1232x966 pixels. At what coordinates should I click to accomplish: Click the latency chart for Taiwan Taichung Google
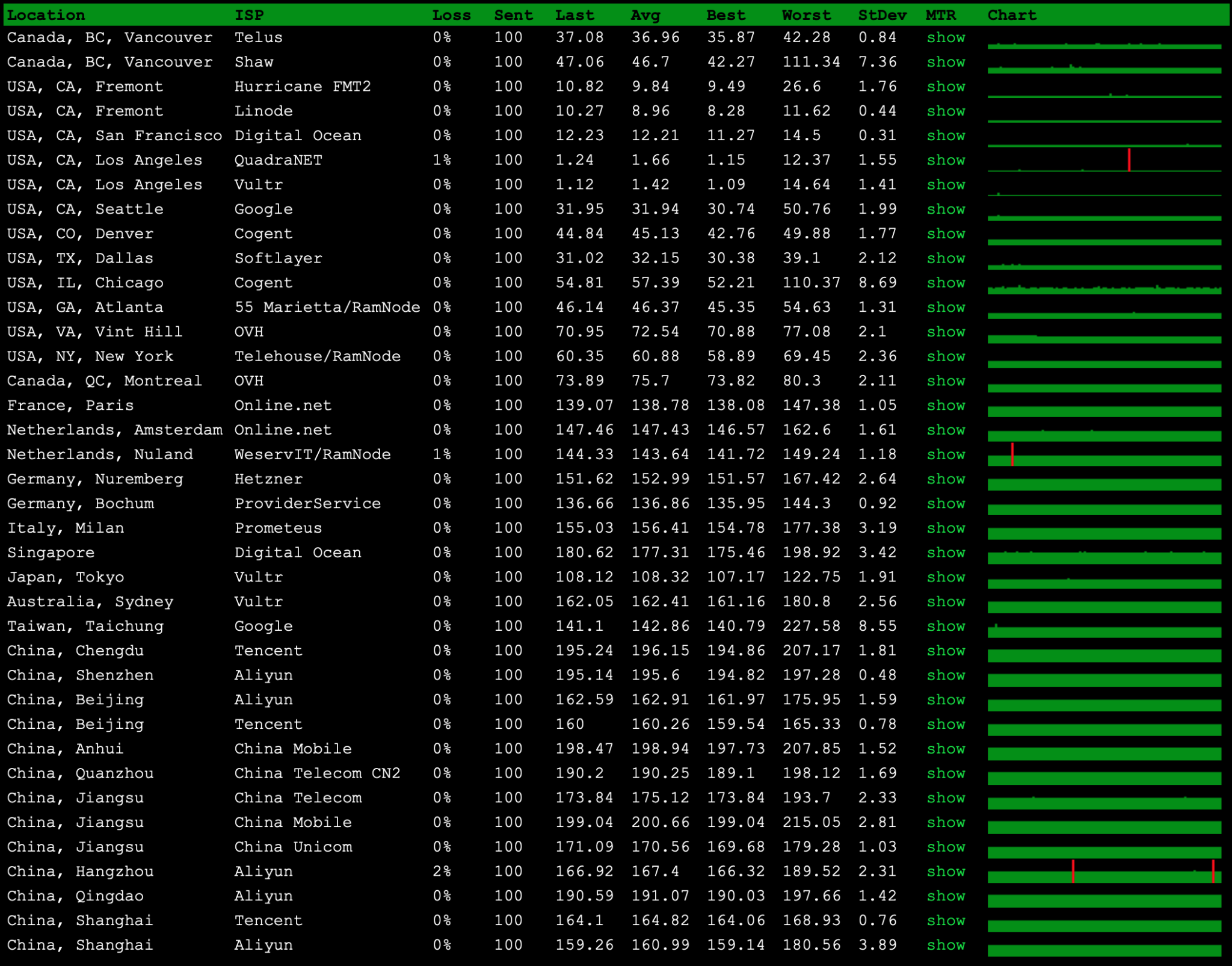click(1104, 631)
